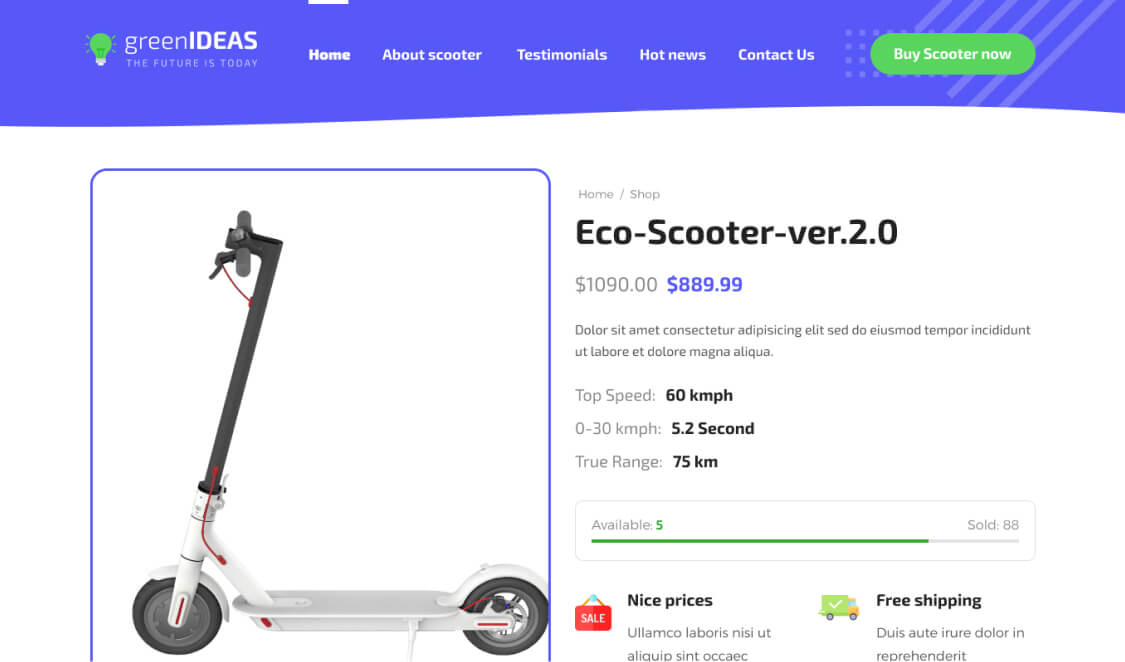Select the Contact Us link
The image size is (1125, 662).
[x=776, y=55]
